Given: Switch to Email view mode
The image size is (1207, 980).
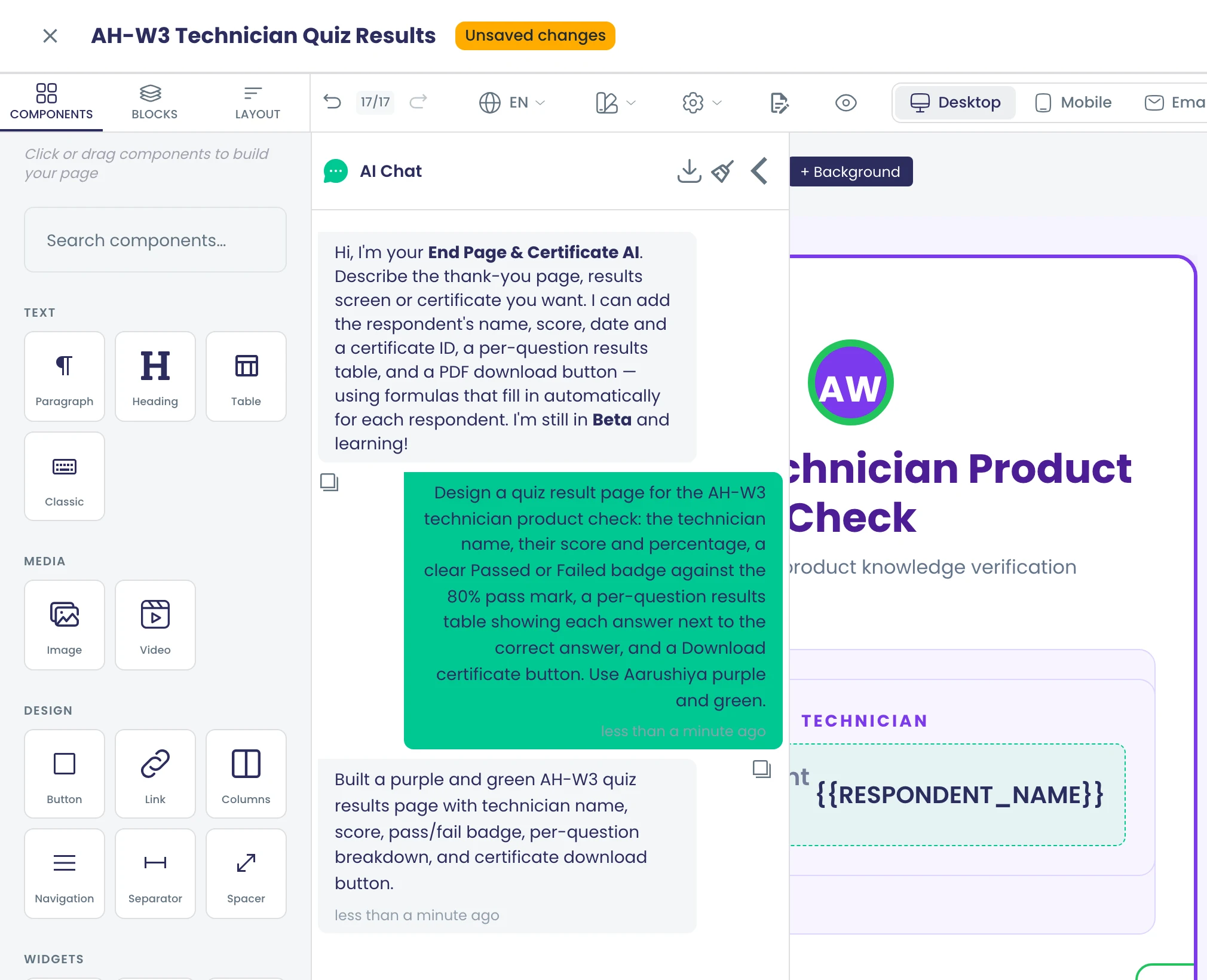Looking at the screenshot, I should point(1175,103).
